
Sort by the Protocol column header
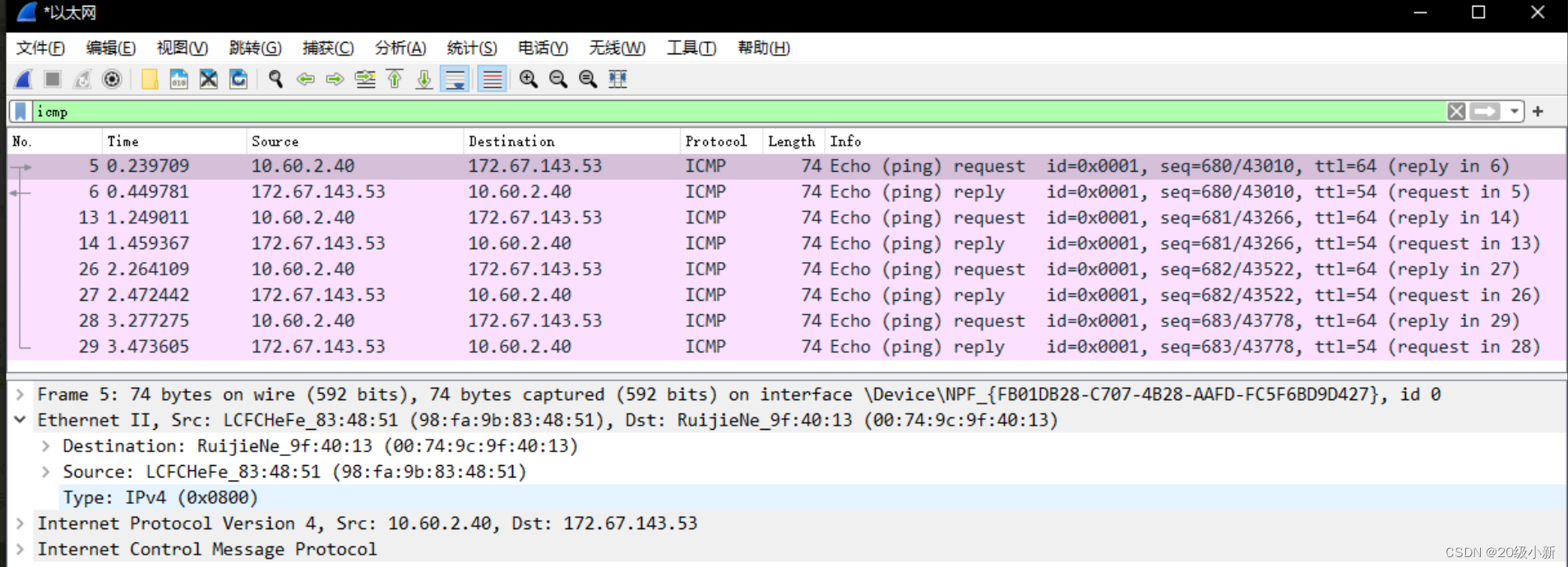722,141
